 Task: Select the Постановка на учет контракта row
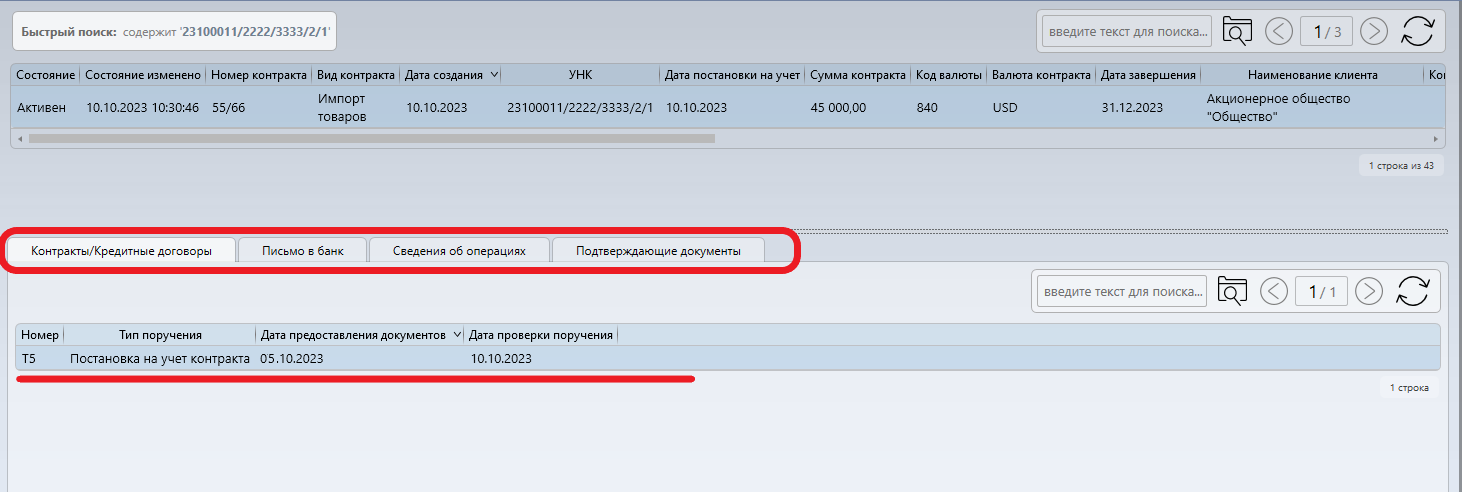(159, 358)
